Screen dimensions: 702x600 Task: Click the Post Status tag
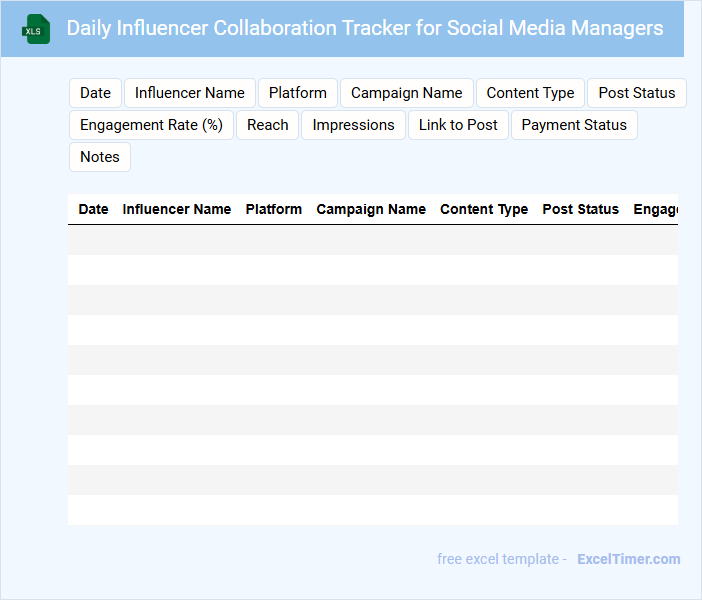(x=636, y=93)
